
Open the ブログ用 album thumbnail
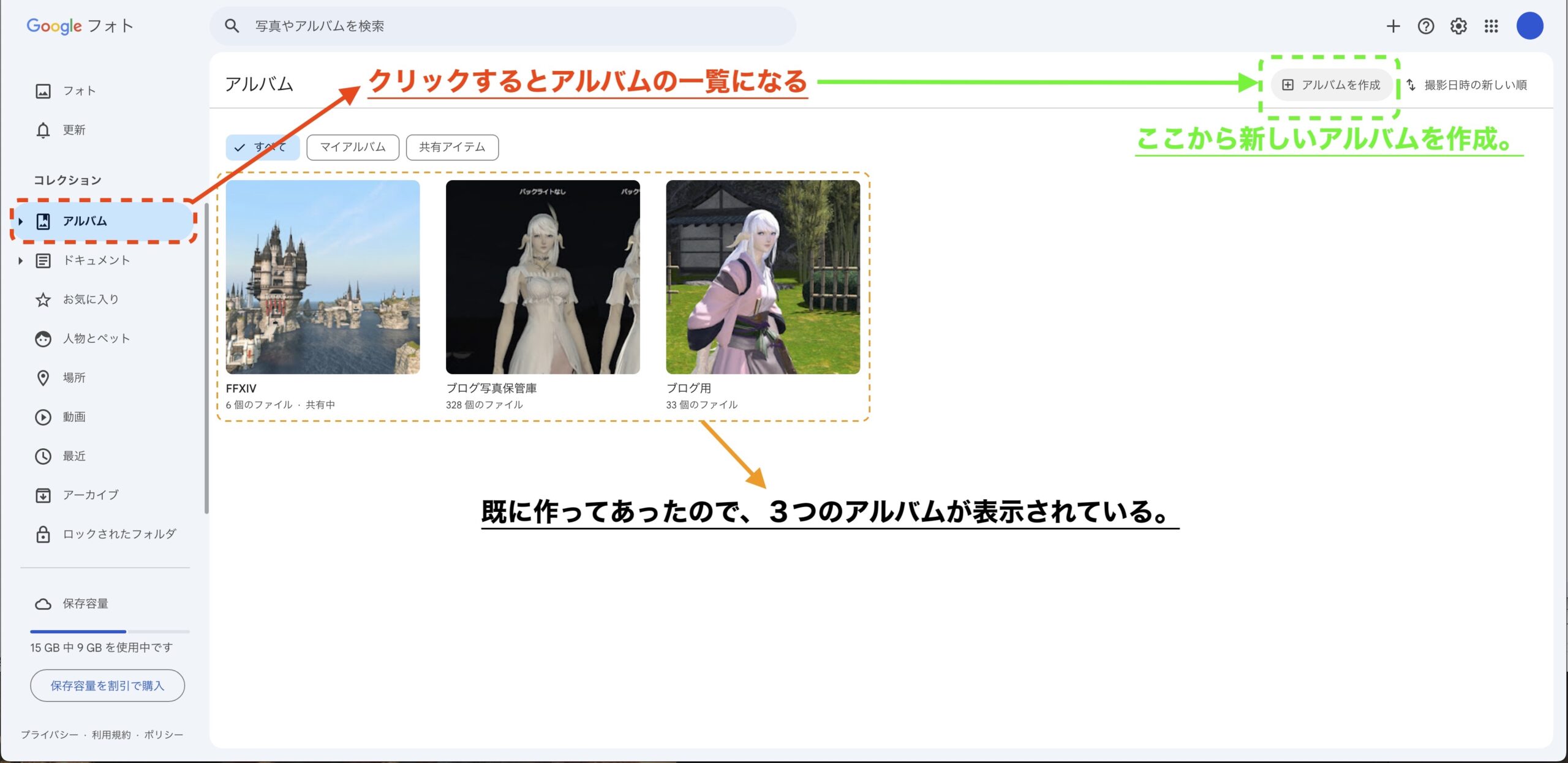tap(763, 277)
